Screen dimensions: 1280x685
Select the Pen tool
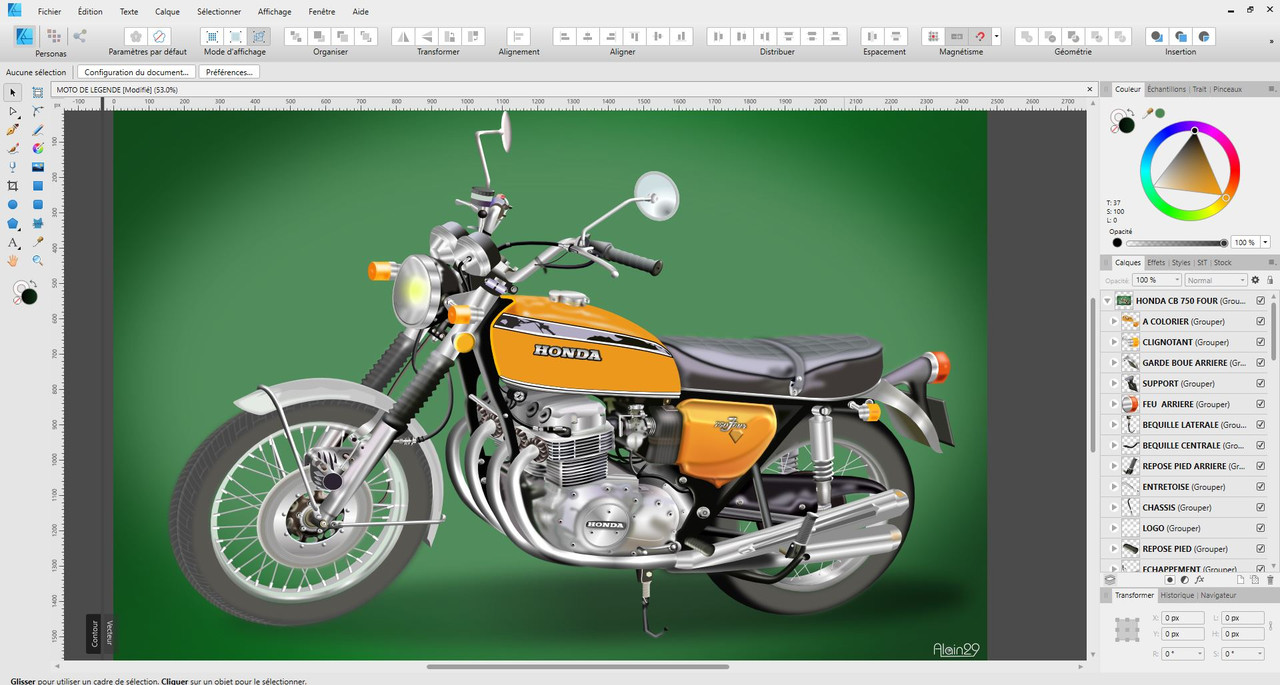click(13, 130)
